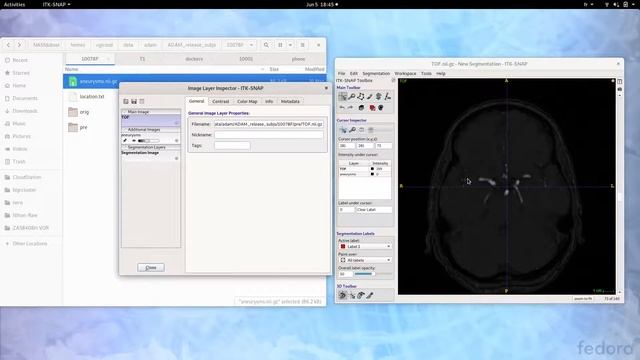640x360 pixels.
Task: Click the zoom to fit button below slice view
Action: pyautogui.click(x=583, y=299)
